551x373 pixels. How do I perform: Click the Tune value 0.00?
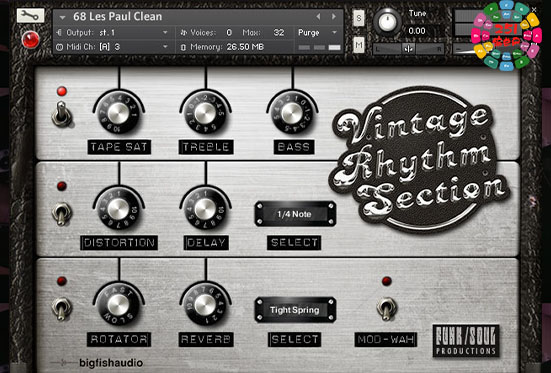click(417, 31)
